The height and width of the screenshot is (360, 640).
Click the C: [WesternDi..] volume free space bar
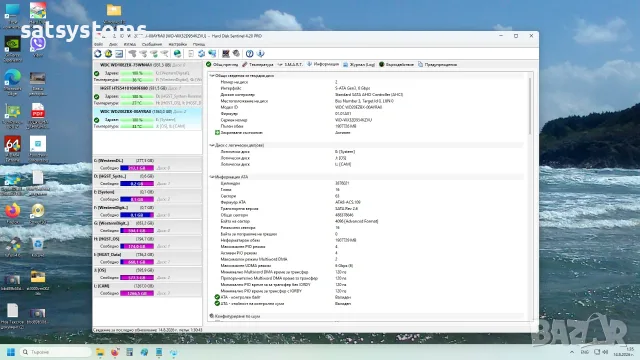point(137,168)
